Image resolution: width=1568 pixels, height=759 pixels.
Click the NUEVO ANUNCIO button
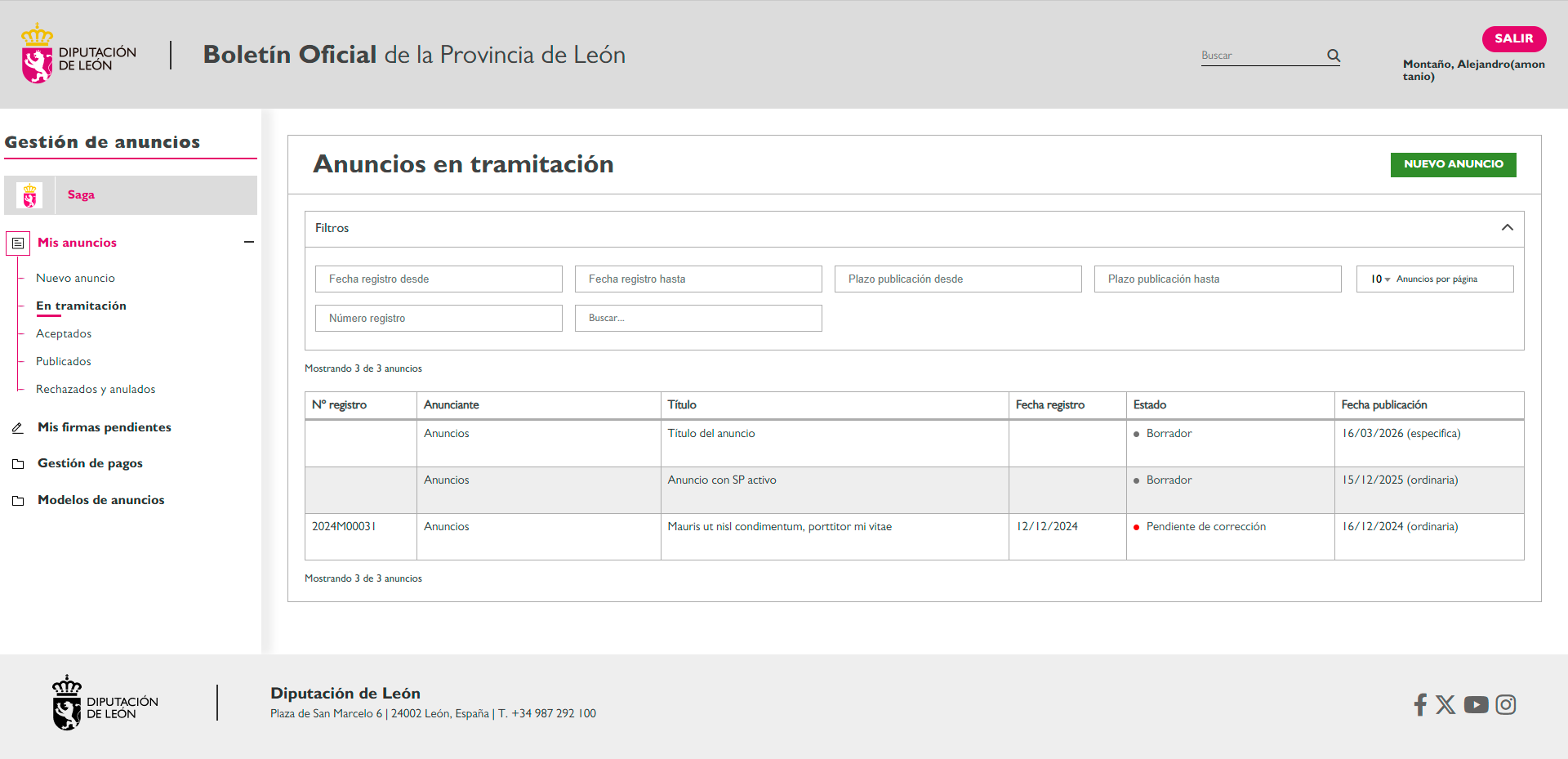coord(1453,164)
